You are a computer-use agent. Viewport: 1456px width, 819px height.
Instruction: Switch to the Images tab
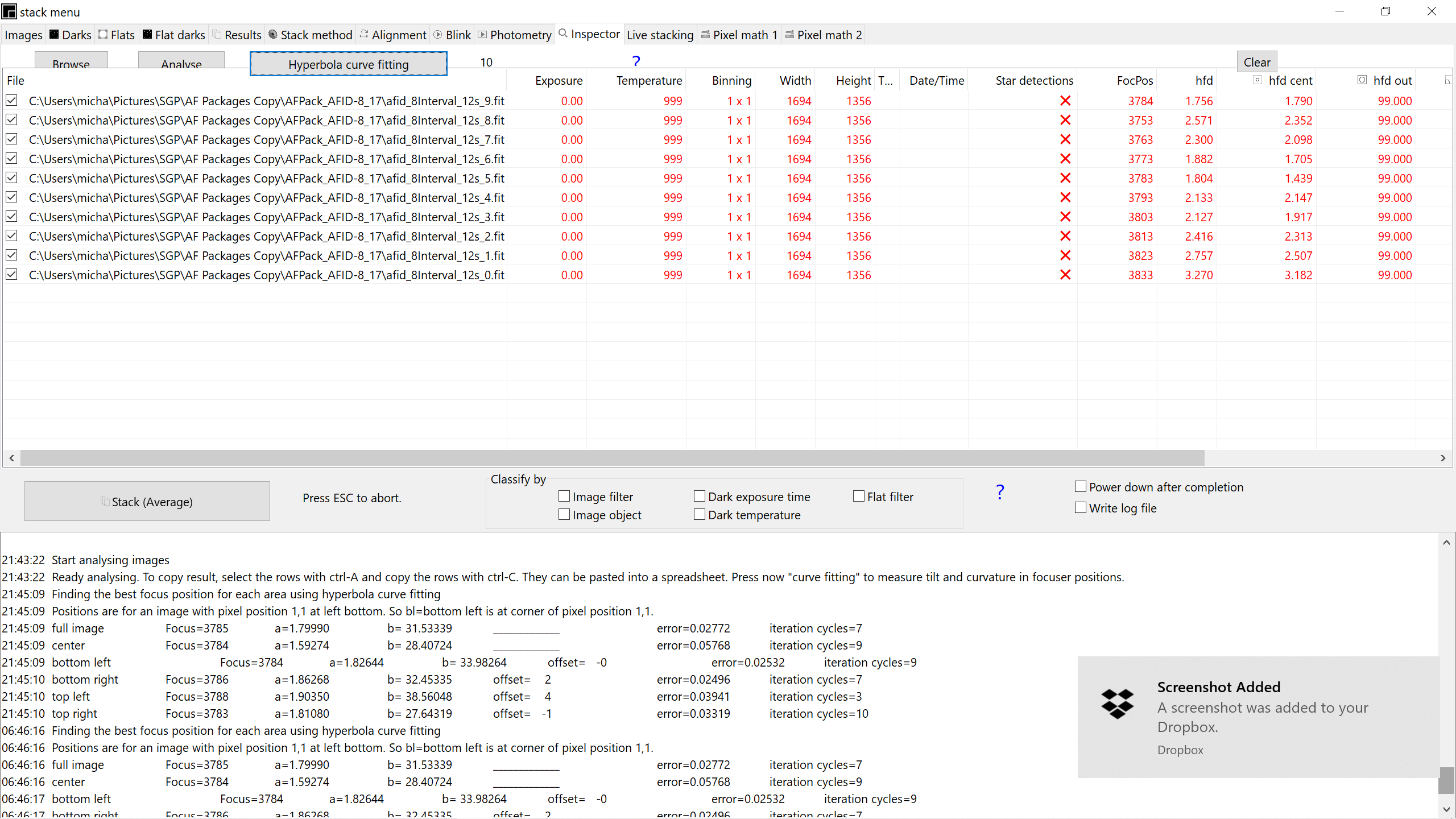(23, 35)
